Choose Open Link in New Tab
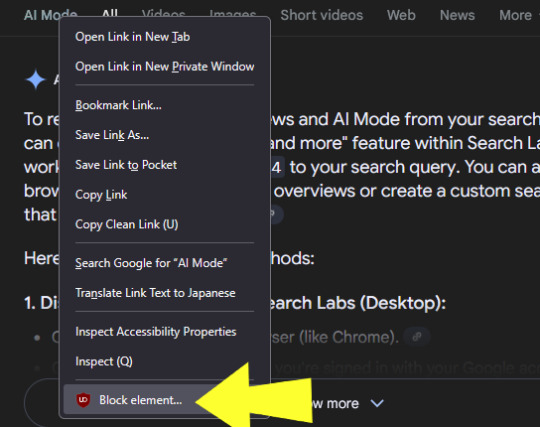 (165, 37)
